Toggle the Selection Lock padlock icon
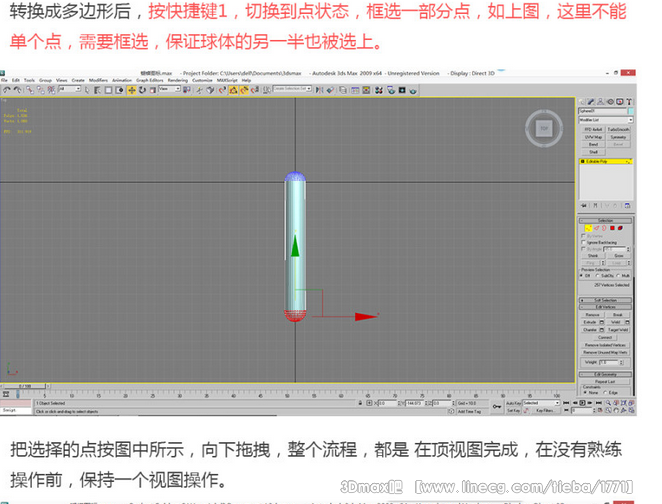Screen dimensions: 662x504 [x=360, y=403]
